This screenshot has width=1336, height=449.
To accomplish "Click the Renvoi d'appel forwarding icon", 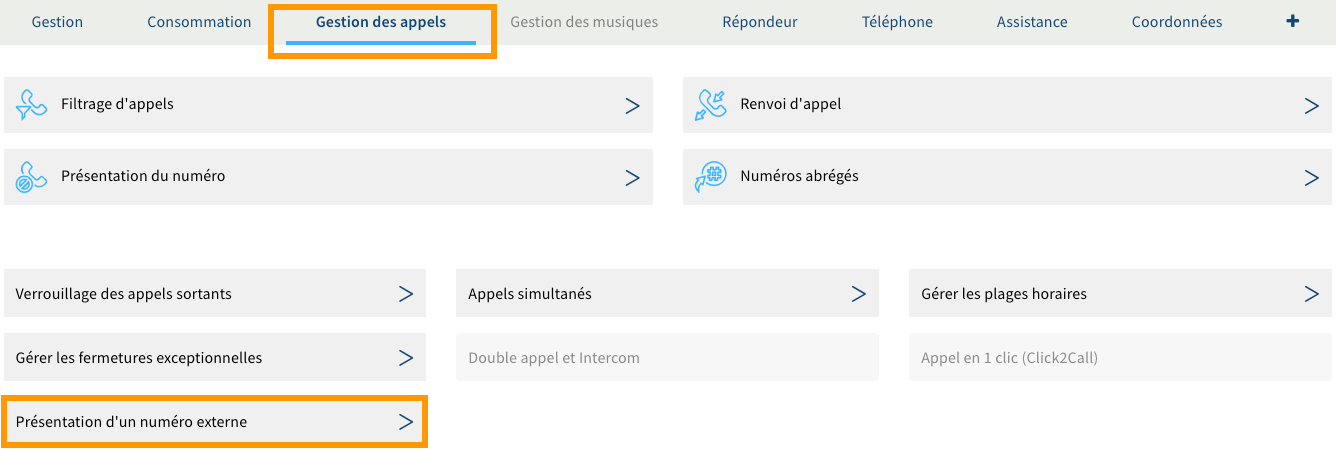I will [711, 105].
